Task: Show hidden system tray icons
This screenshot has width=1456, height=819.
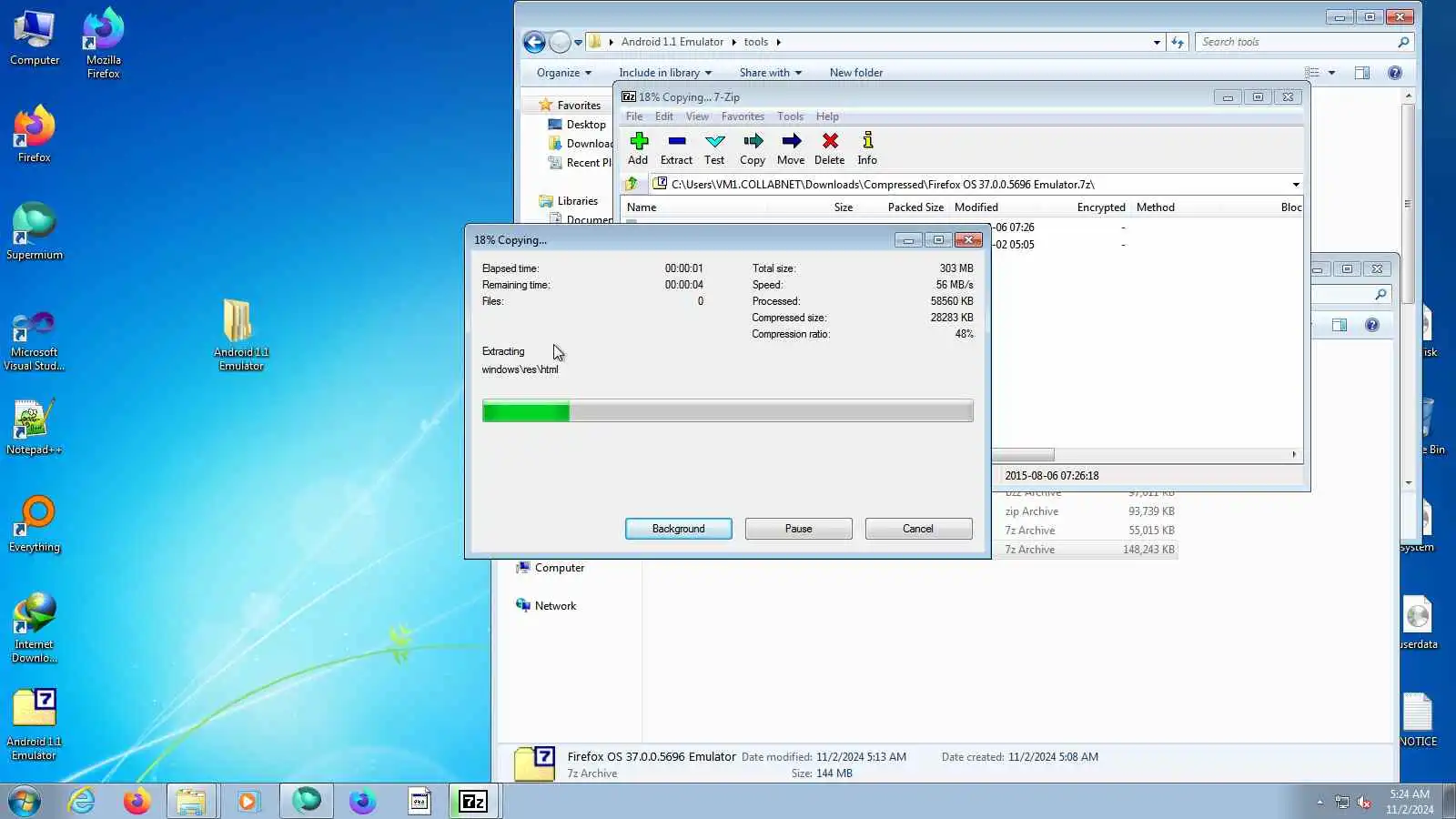Action: point(1319,802)
